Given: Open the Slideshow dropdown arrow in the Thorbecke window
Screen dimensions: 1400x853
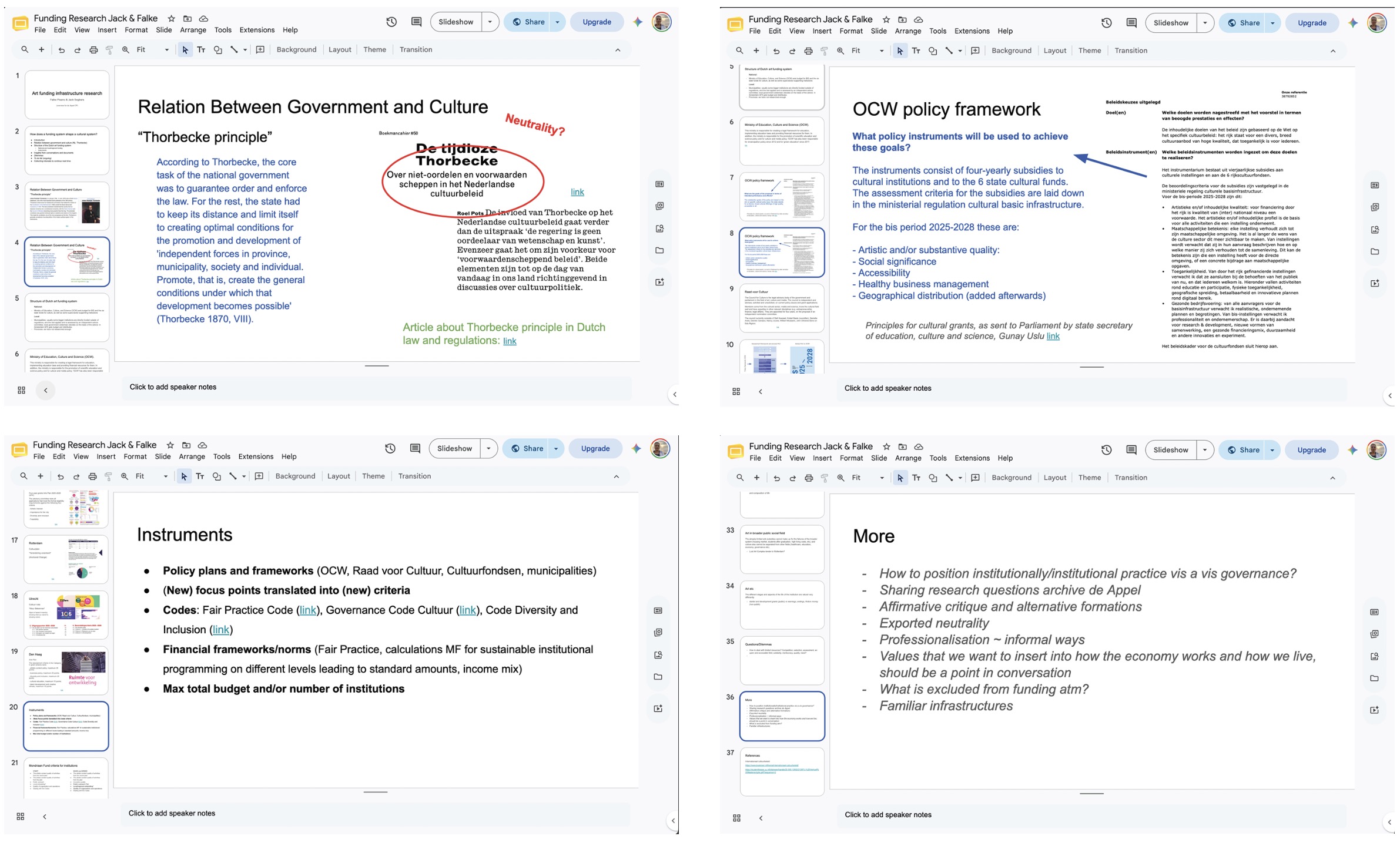Looking at the screenshot, I should click(x=490, y=22).
